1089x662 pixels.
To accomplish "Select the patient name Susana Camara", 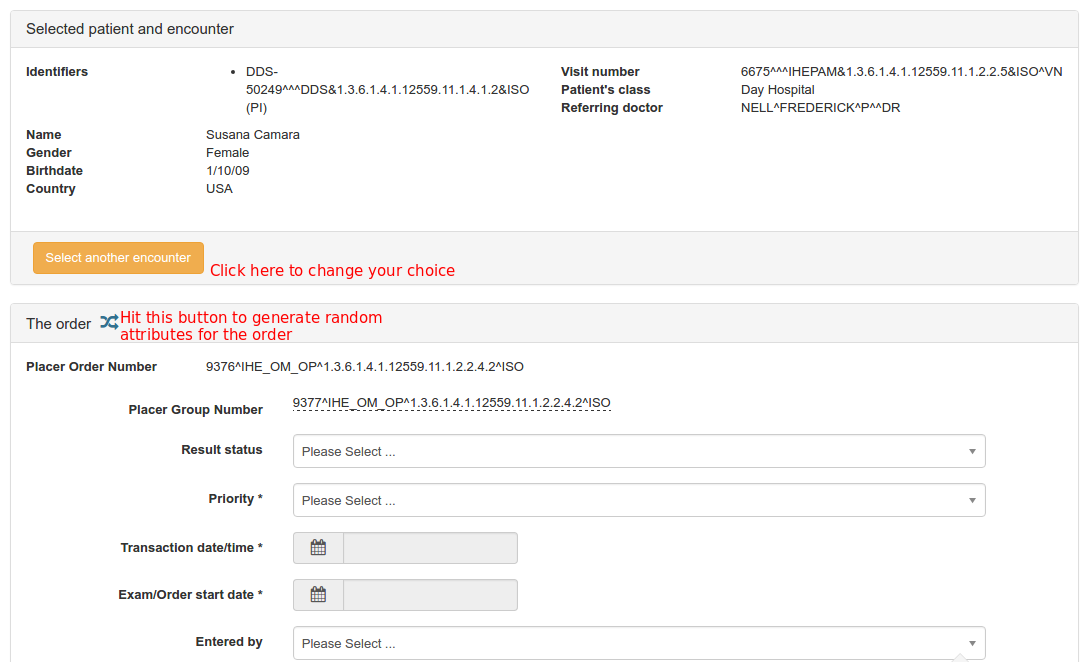I will (x=253, y=135).
